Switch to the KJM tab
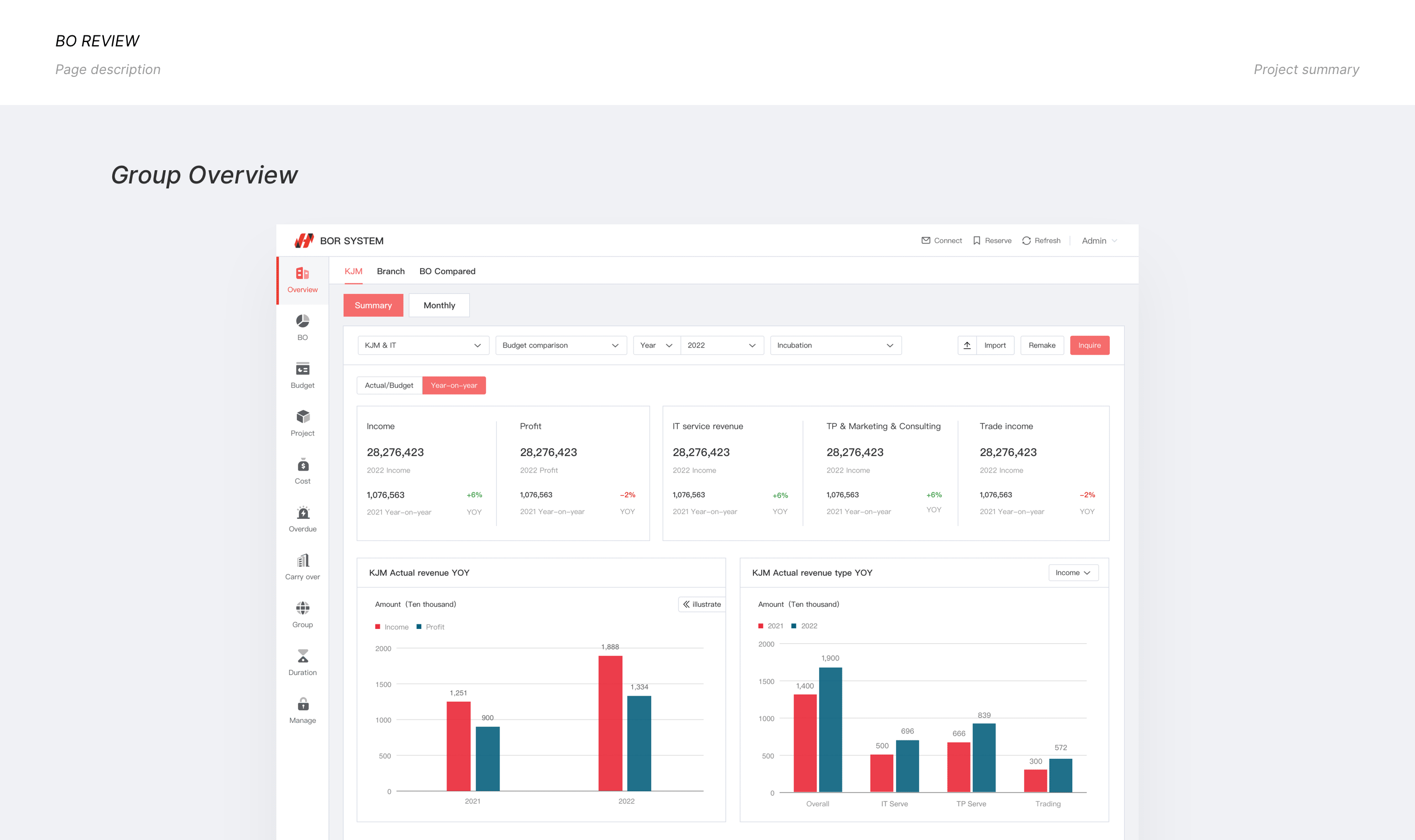The width and height of the screenshot is (1415, 840). point(354,271)
